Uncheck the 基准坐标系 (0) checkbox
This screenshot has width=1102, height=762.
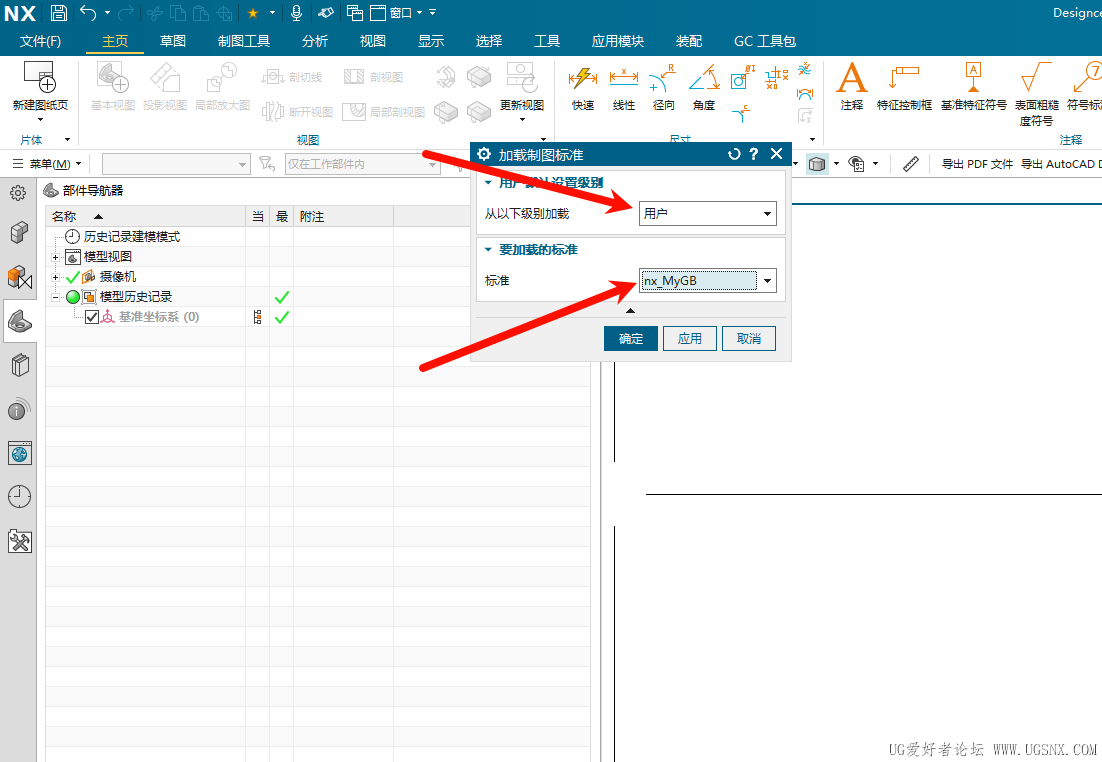(92, 317)
